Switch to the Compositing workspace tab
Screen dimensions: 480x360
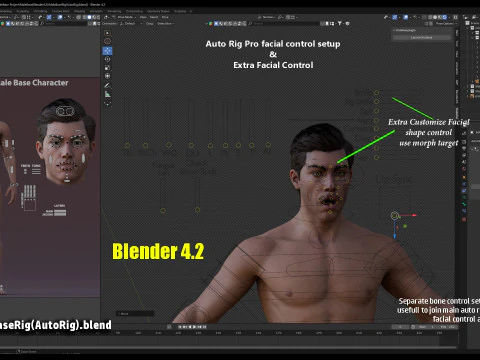[x=134, y=11]
